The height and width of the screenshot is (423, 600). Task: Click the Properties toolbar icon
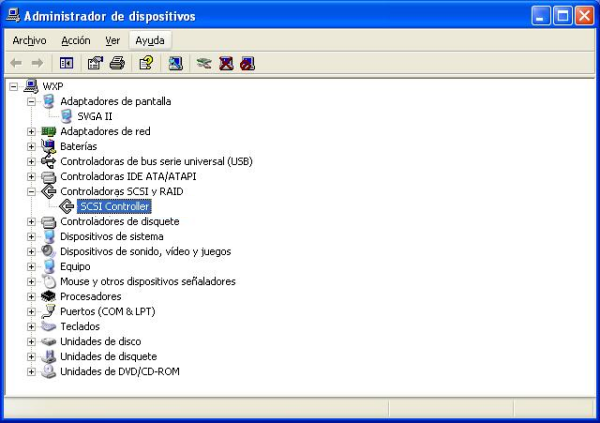tap(95, 63)
